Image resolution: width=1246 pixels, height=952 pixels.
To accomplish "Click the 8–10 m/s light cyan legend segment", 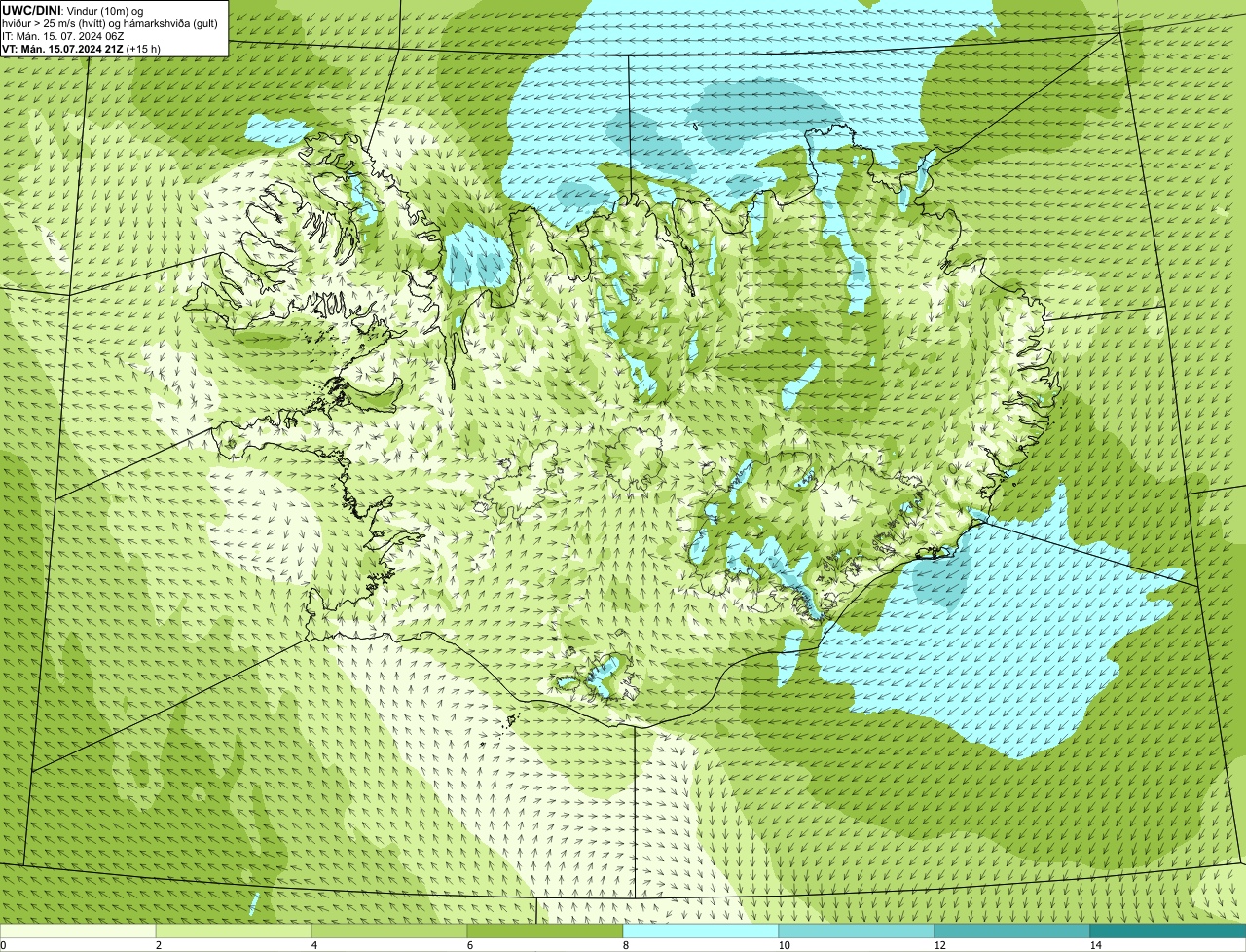I will 701,931.
